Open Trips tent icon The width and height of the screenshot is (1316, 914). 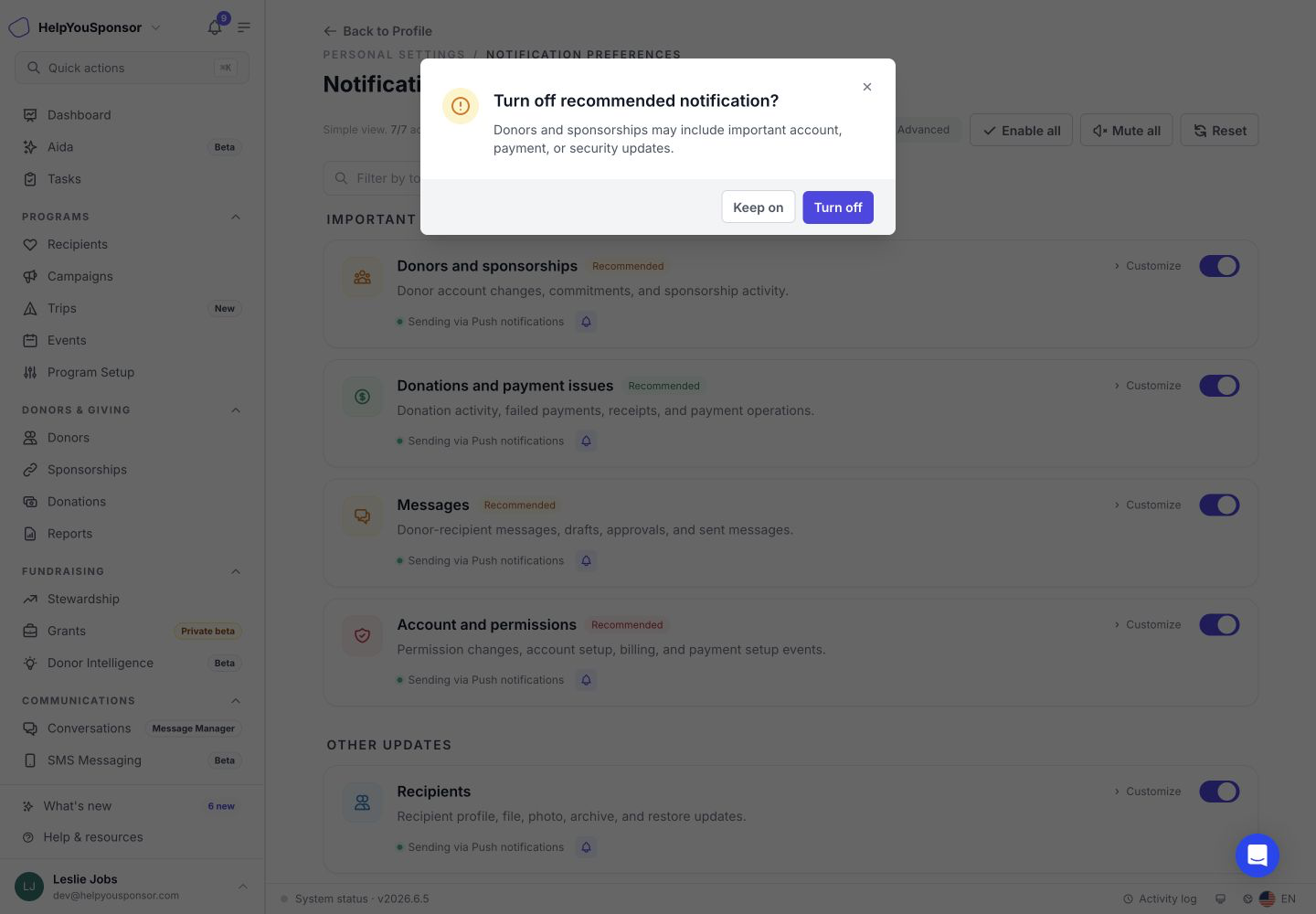pos(30,309)
